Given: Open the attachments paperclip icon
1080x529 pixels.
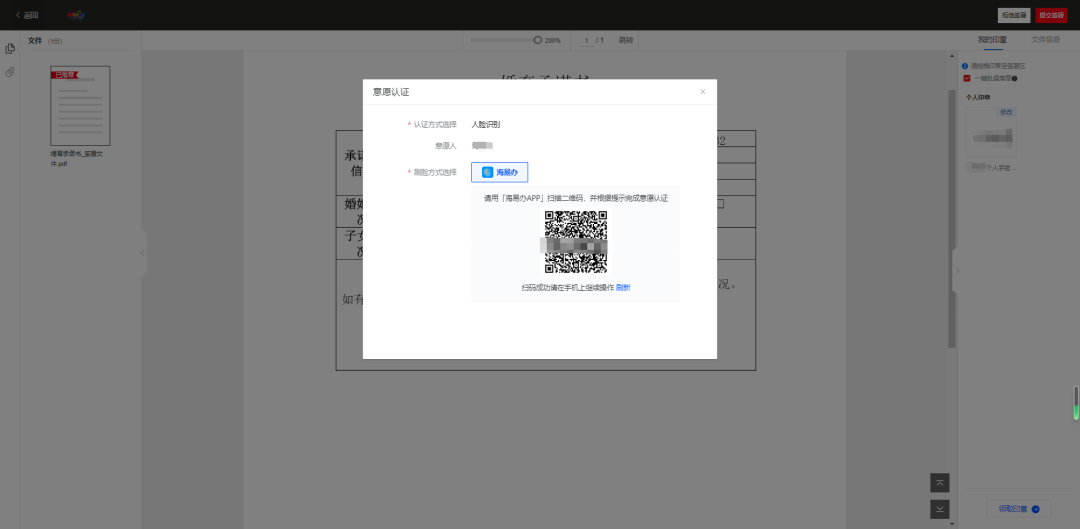Looking at the screenshot, I should click(x=10, y=72).
